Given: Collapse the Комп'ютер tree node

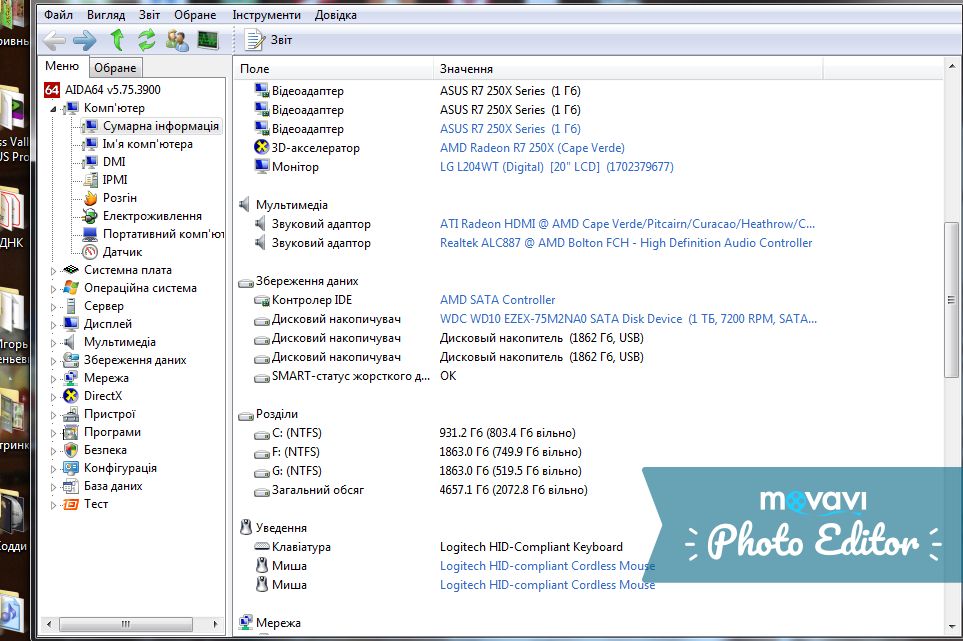Looking at the screenshot, I should click(53, 109).
